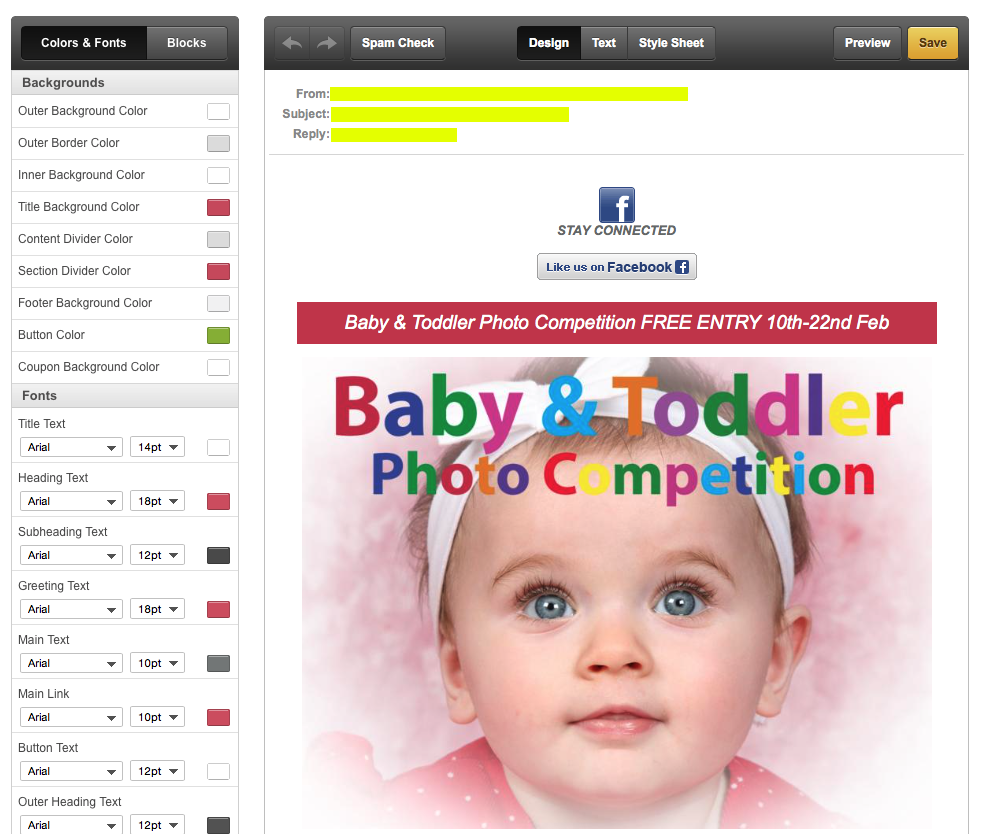Open the Style Sheet tab
Viewport: 987px width, 834px height.
coord(671,43)
